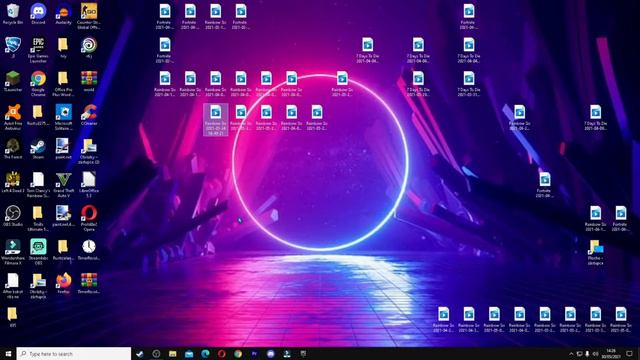Image resolution: width=640 pixels, height=360 pixels.
Task: Select the OBS Studio desktop shortcut
Action: click(13, 216)
